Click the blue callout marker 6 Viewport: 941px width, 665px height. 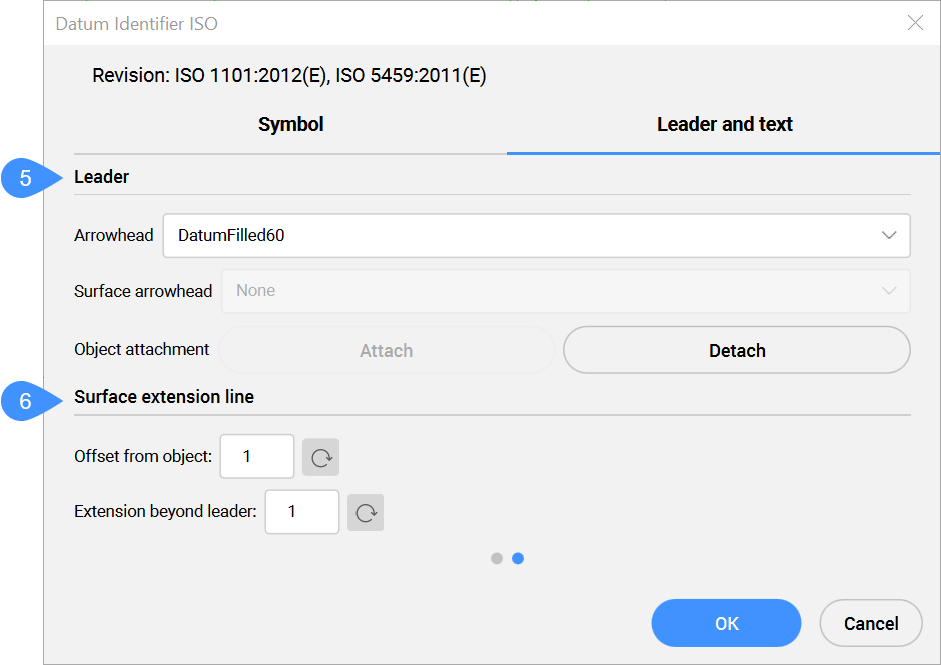(x=26, y=402)
